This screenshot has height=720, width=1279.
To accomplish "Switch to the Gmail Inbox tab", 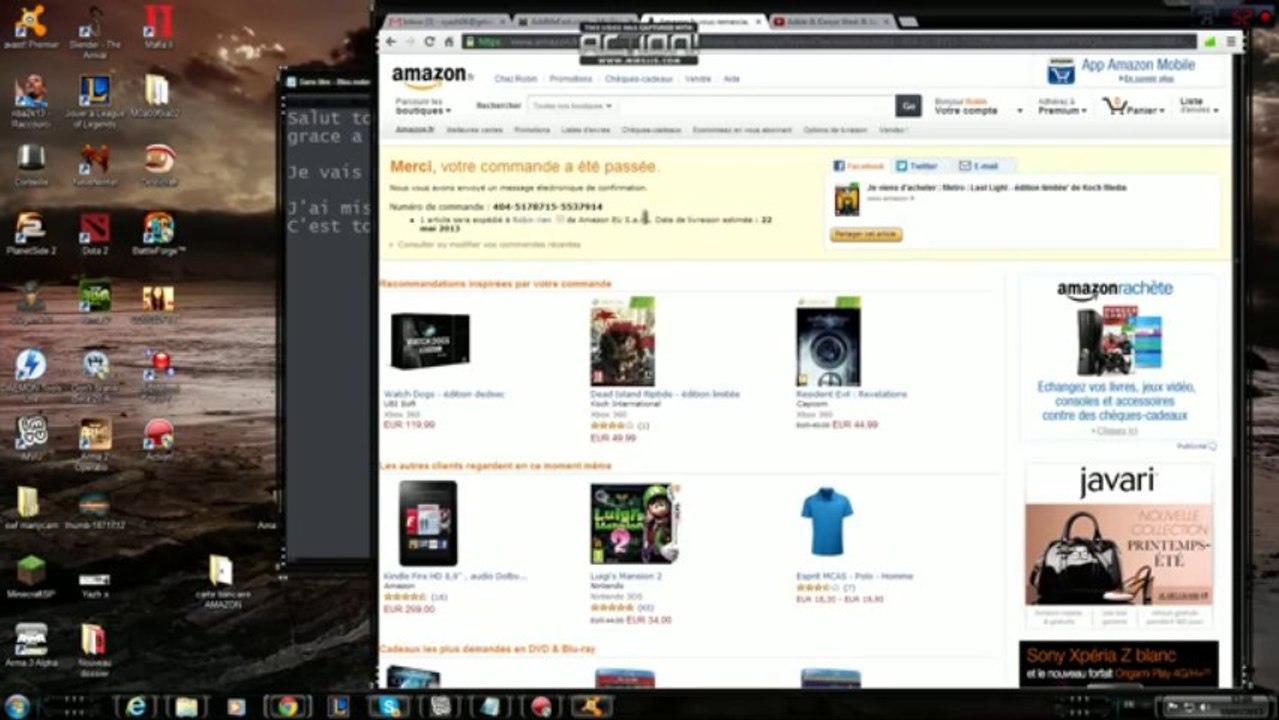I will tap(447, 21).
